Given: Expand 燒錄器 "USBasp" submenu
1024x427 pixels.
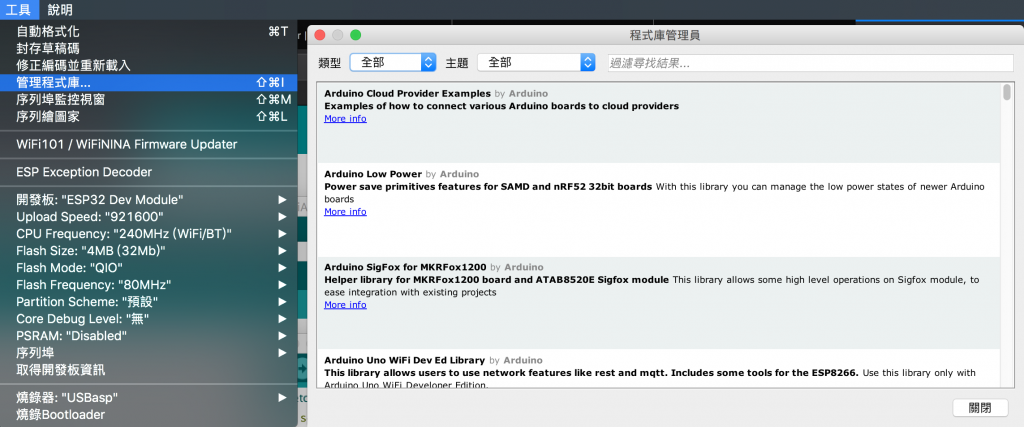Looking at the screenshot, I should [x=149, y=397].
